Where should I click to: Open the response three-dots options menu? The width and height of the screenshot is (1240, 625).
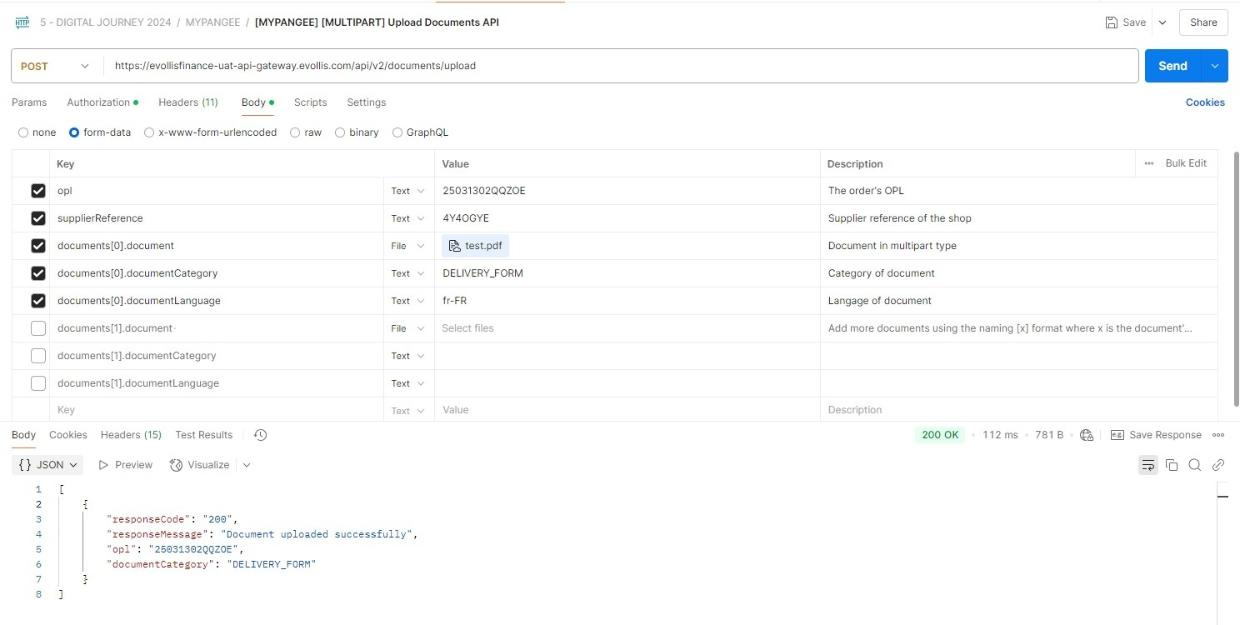tap(1218, 435)
